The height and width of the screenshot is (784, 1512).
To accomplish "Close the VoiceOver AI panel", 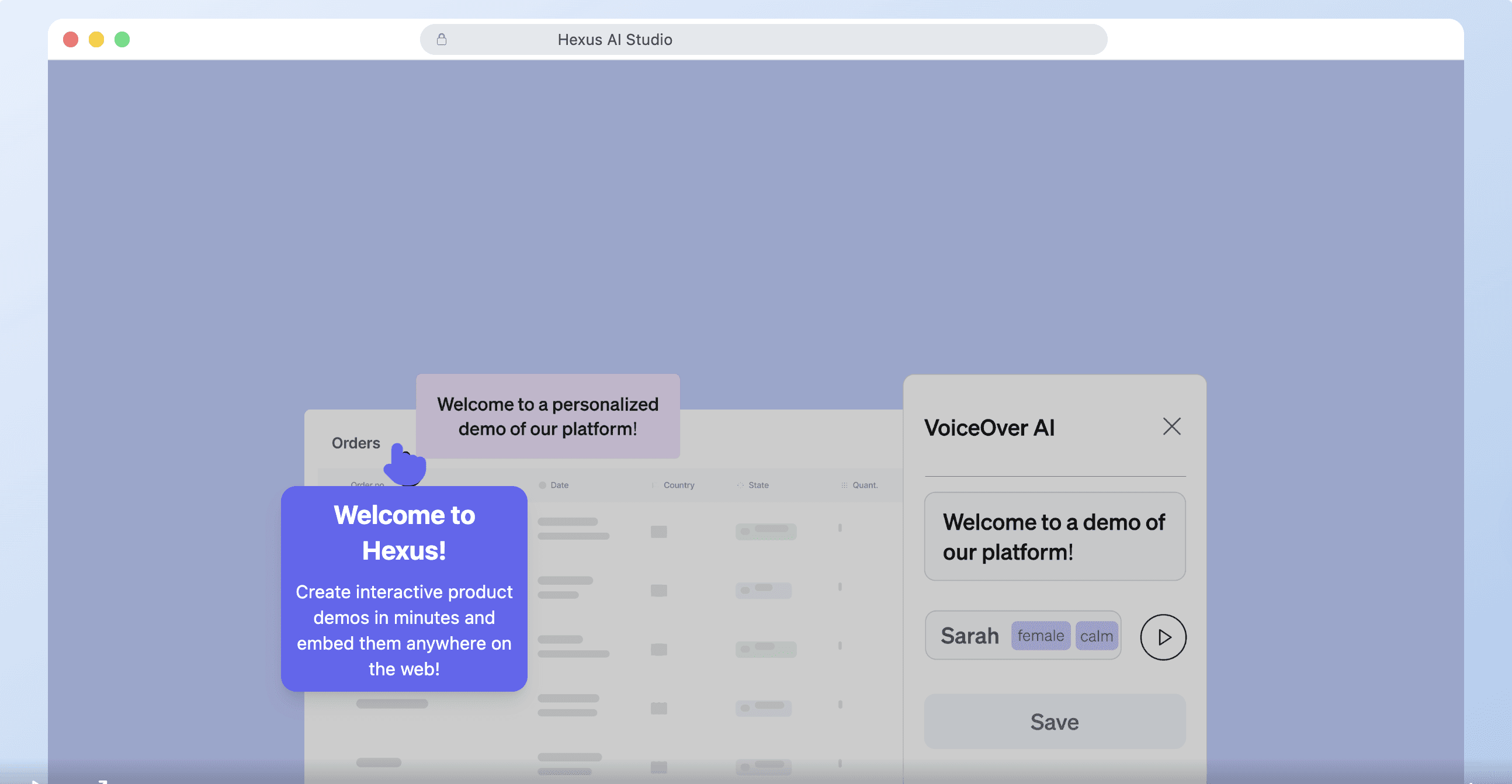I will 1171,426.
